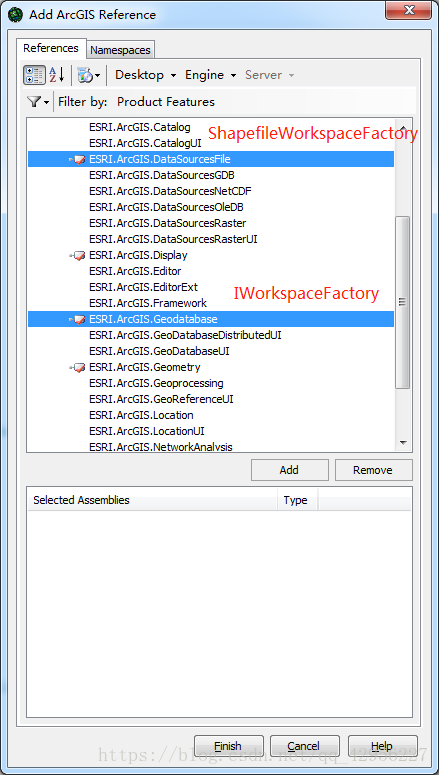
Task: Select the References tab
Action: pos(51,48)
